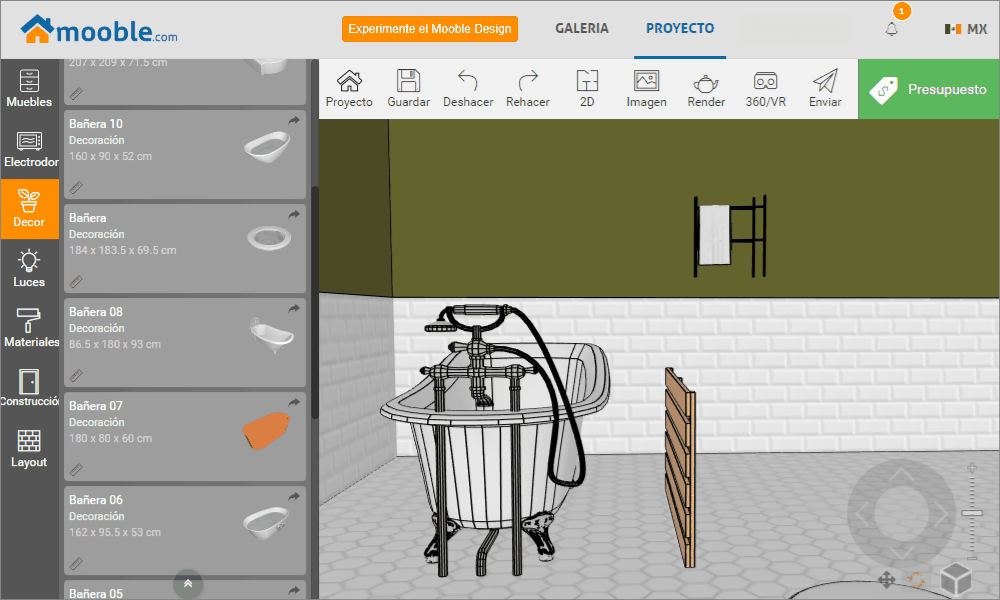The width and height of the screenshot is (1000, 600).
Task: Select the Decor sidebar category
Action: pos(29,209)
